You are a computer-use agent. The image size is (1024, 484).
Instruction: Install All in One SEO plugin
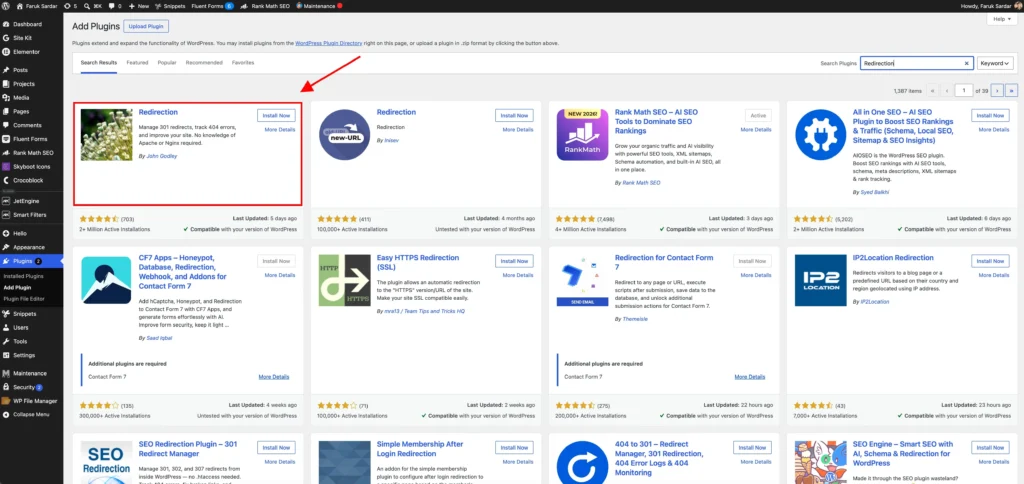point(991,115)
